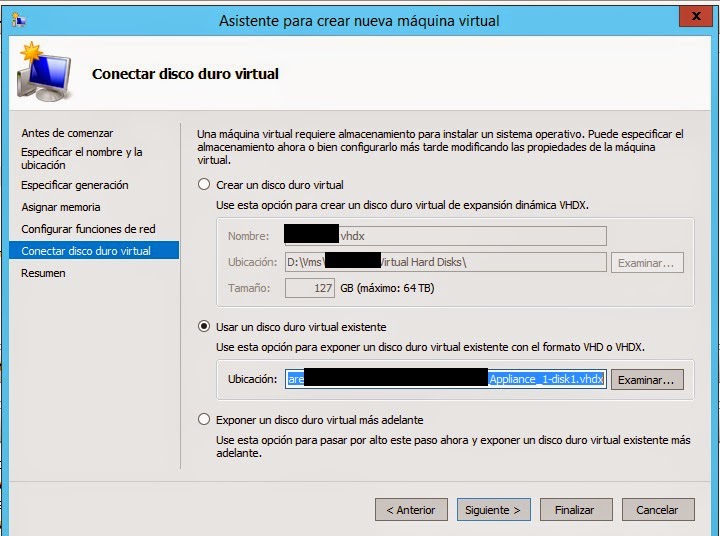Select 'Usar un disco duro virtual existente'
Screen dimensions: 720x536
tap(205, 327)
